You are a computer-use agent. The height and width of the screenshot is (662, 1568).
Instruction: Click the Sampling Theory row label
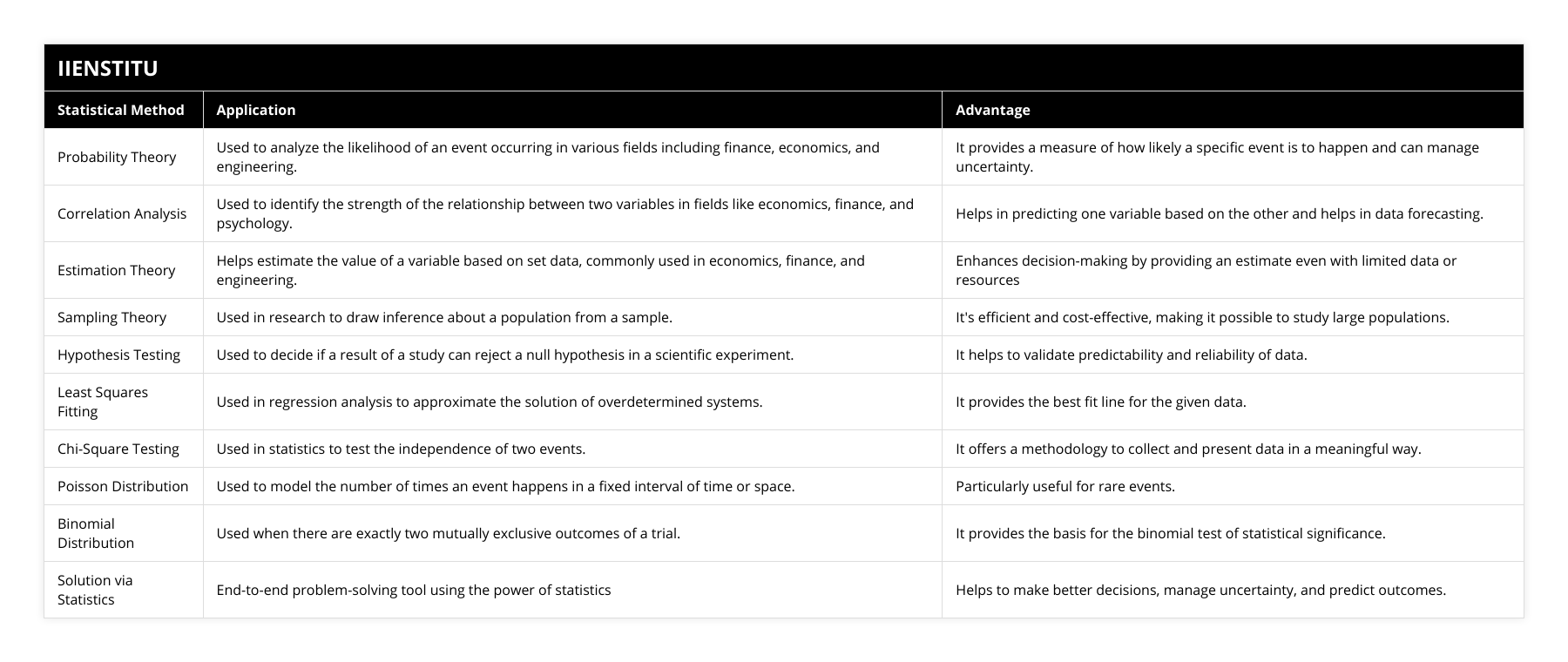tap(112, 317)
